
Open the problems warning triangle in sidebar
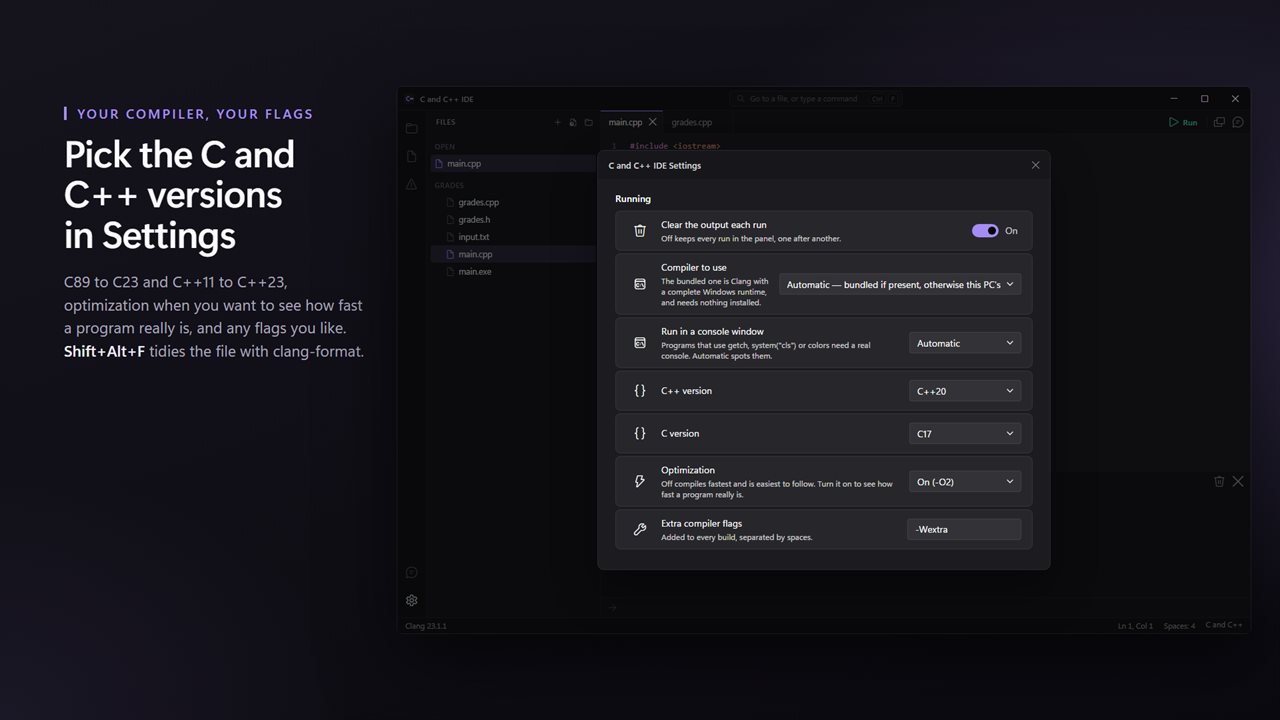click(x=411, y=185)
